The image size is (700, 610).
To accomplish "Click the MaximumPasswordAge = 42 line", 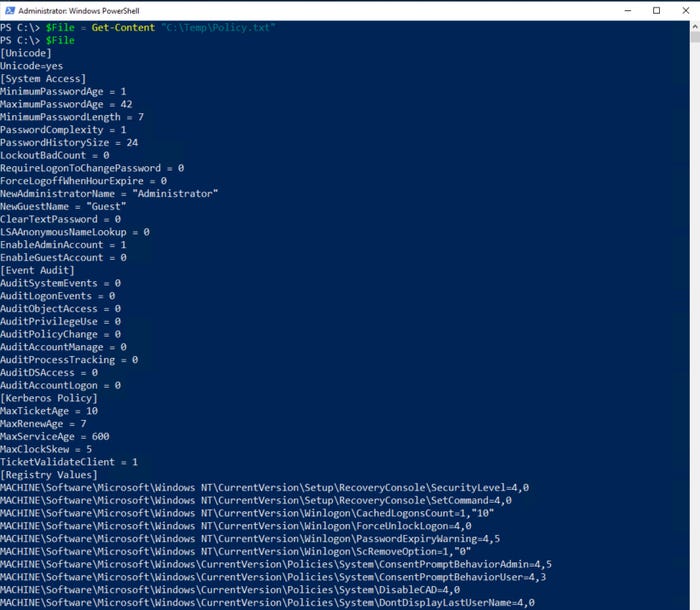I will pyautogui.click(x=66, y=104).
